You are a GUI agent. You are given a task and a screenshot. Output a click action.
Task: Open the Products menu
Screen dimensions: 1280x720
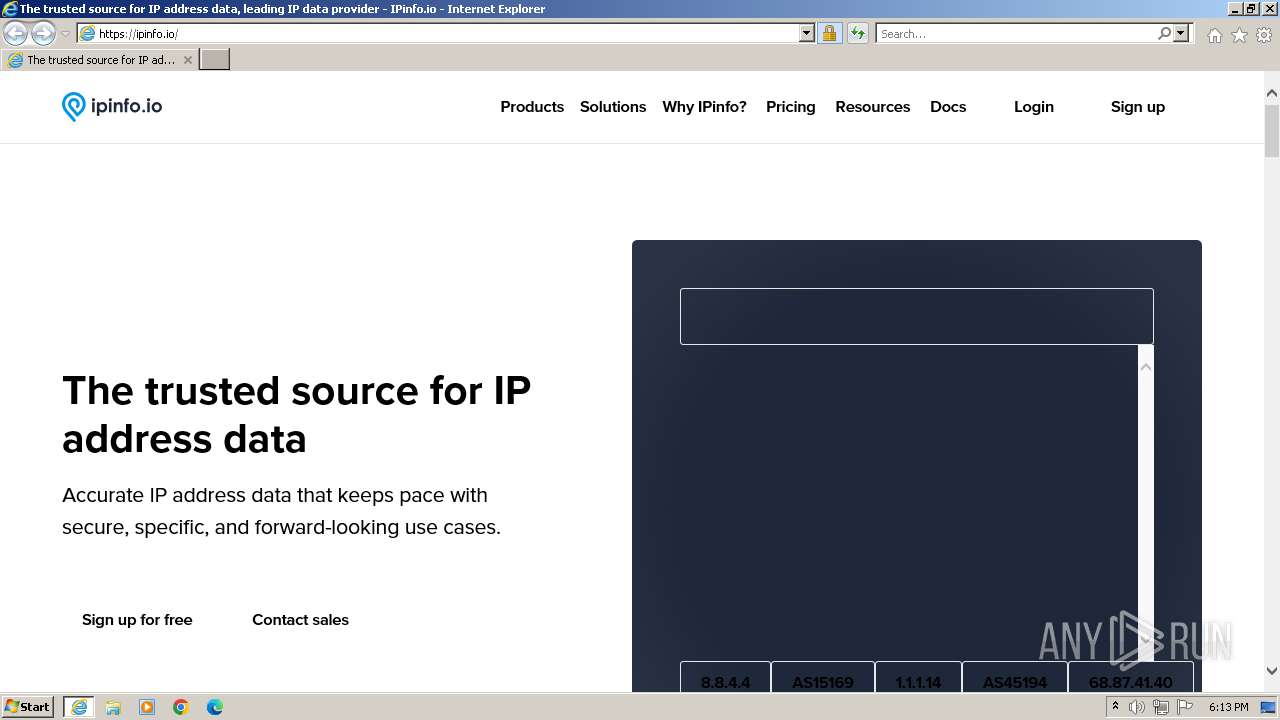(532, 107)
